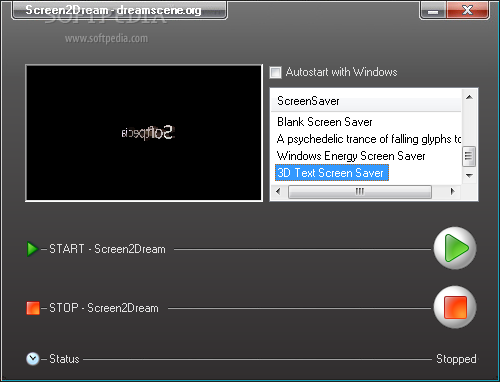500x382 pixels.
Task: Click the vertical scrollbar thumb in the list
Action: [x=469, y=156]
